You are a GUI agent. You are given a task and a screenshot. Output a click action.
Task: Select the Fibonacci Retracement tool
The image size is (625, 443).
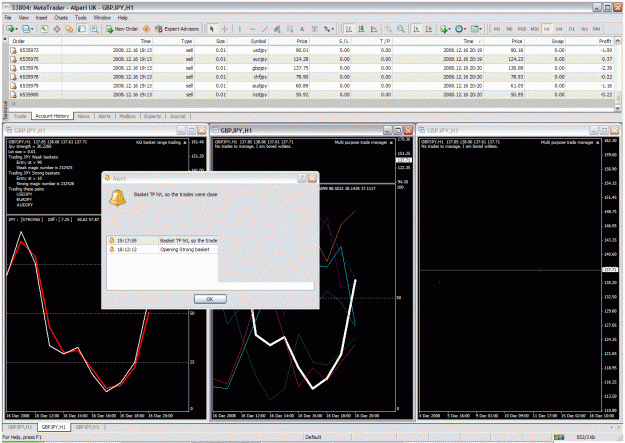[290, 29]
